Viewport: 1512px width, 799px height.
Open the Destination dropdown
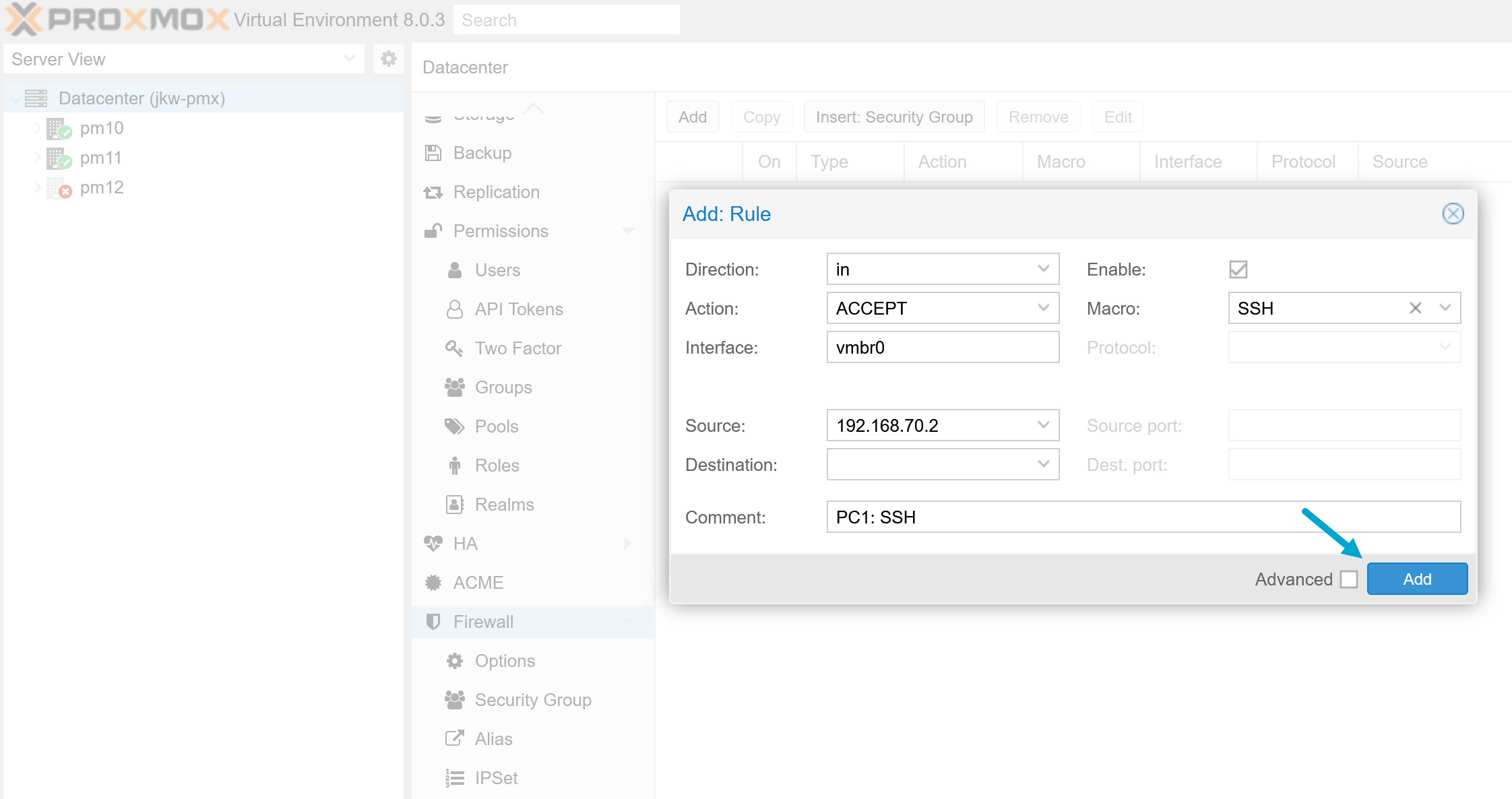pyautogui.click(x=1044, y=464)
